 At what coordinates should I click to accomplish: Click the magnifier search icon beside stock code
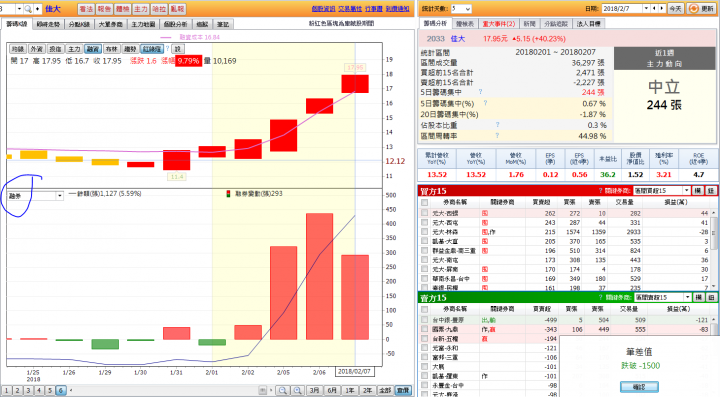pos(28,9)
